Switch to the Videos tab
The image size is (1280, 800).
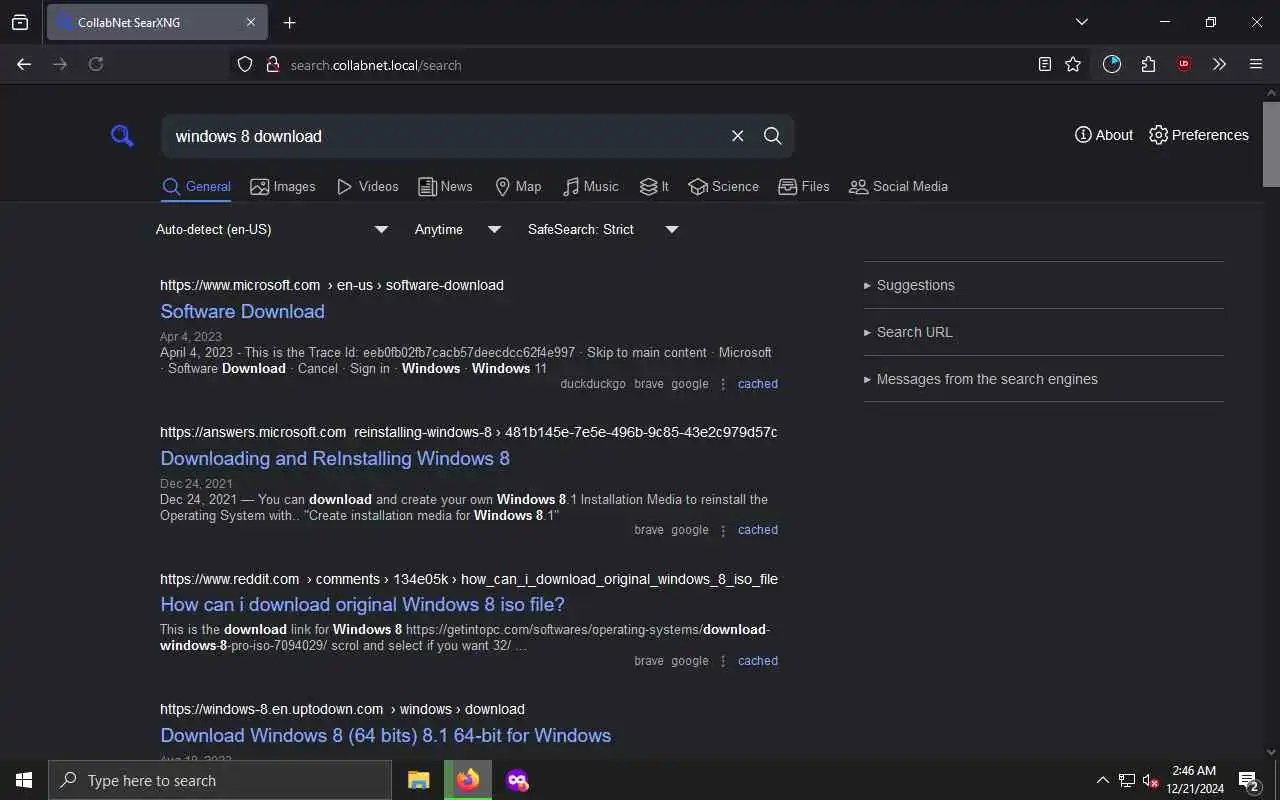pos(367,187)
